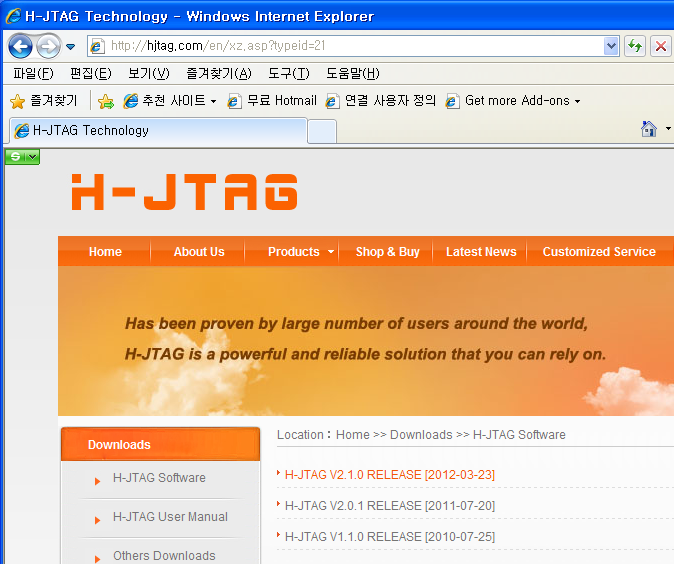Click the empty new tab button
Viewport: 674px width, 564px height.
322,132
